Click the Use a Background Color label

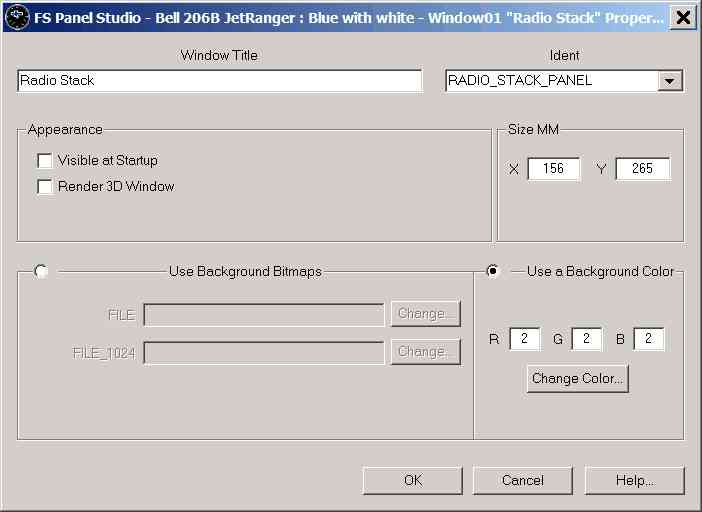(600, 272)
